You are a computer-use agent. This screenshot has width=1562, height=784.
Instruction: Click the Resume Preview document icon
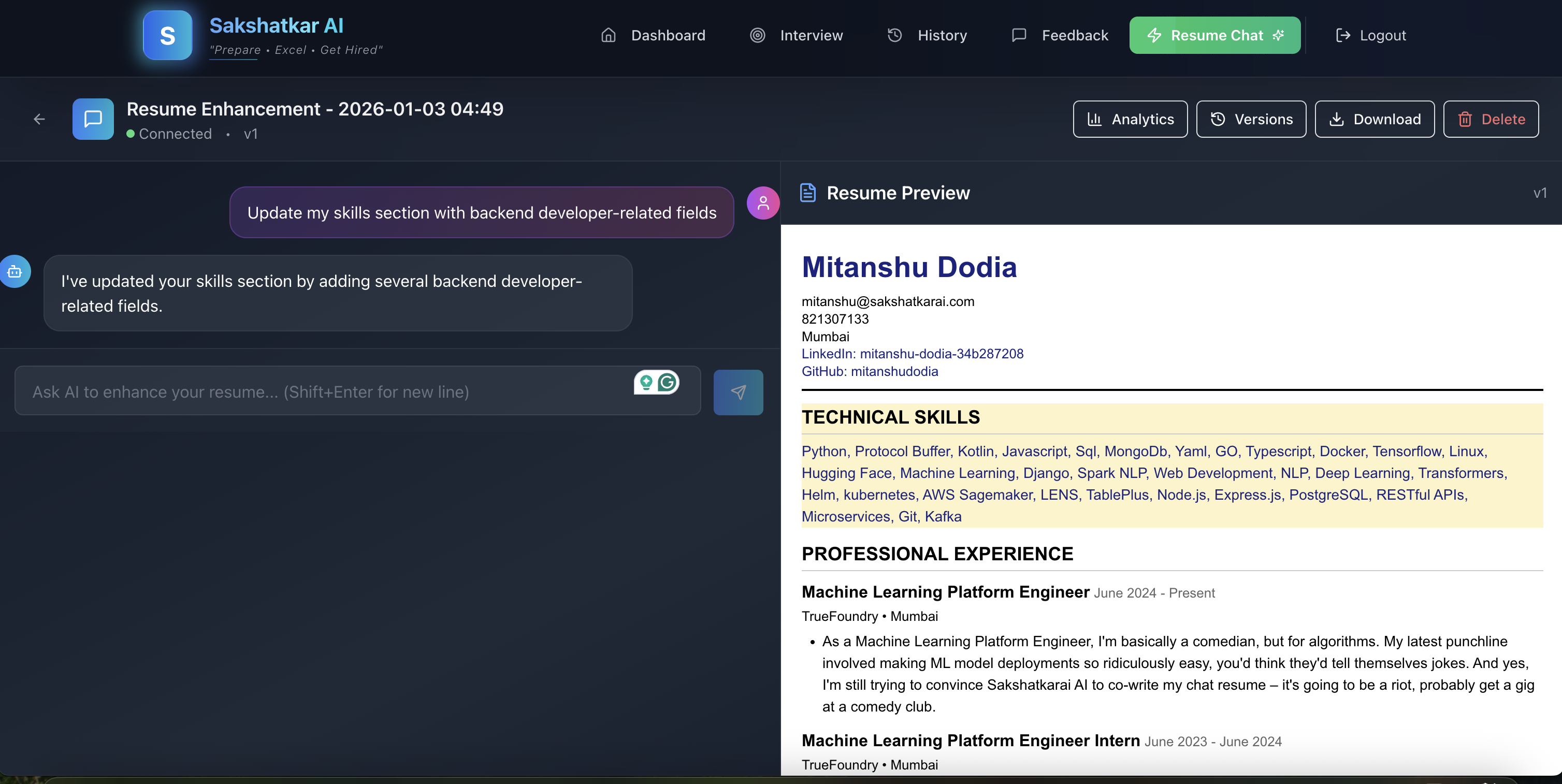click(x=808, y=193)
